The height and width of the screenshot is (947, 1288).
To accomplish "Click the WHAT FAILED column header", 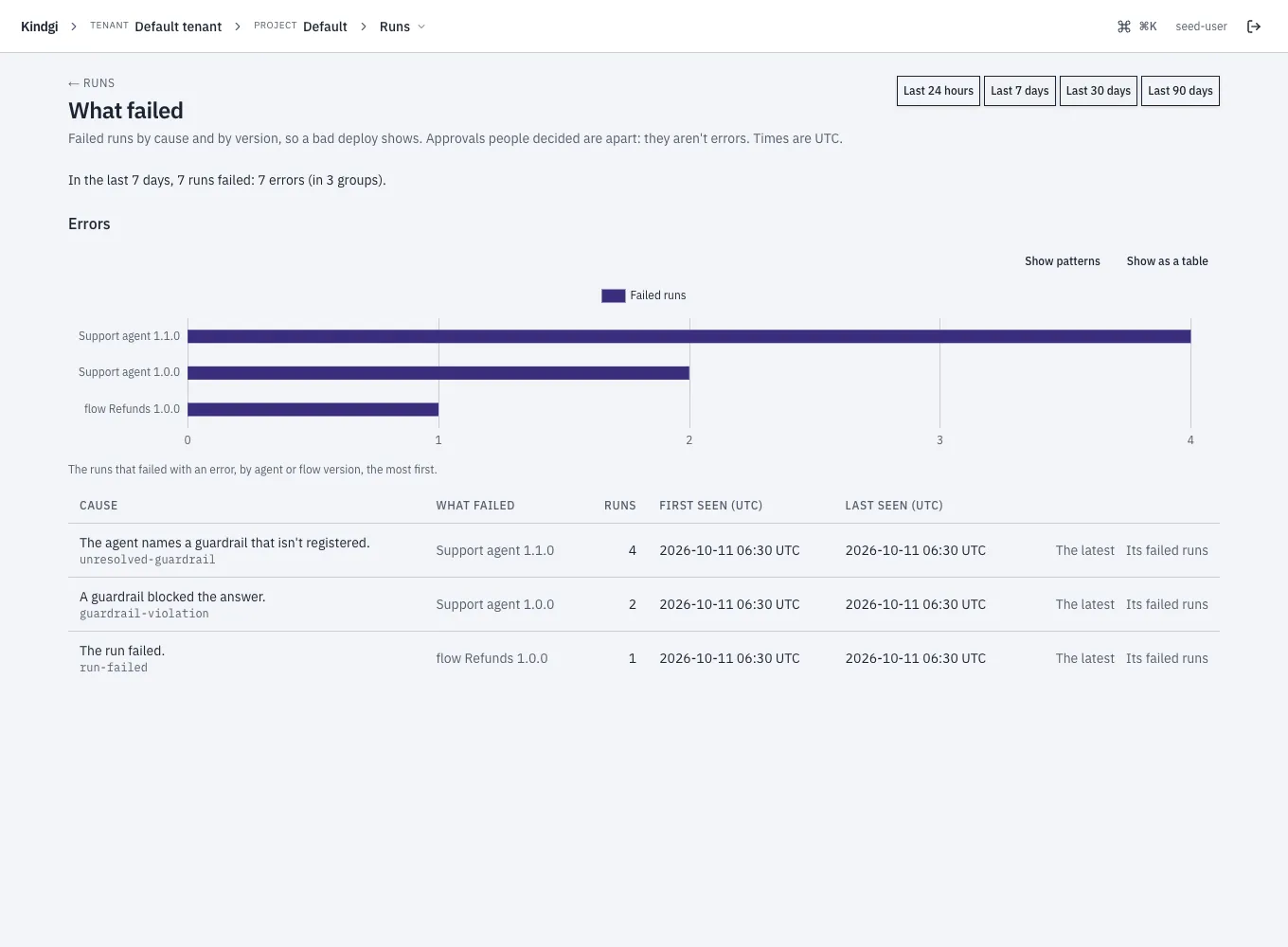I will pos(475,506).
